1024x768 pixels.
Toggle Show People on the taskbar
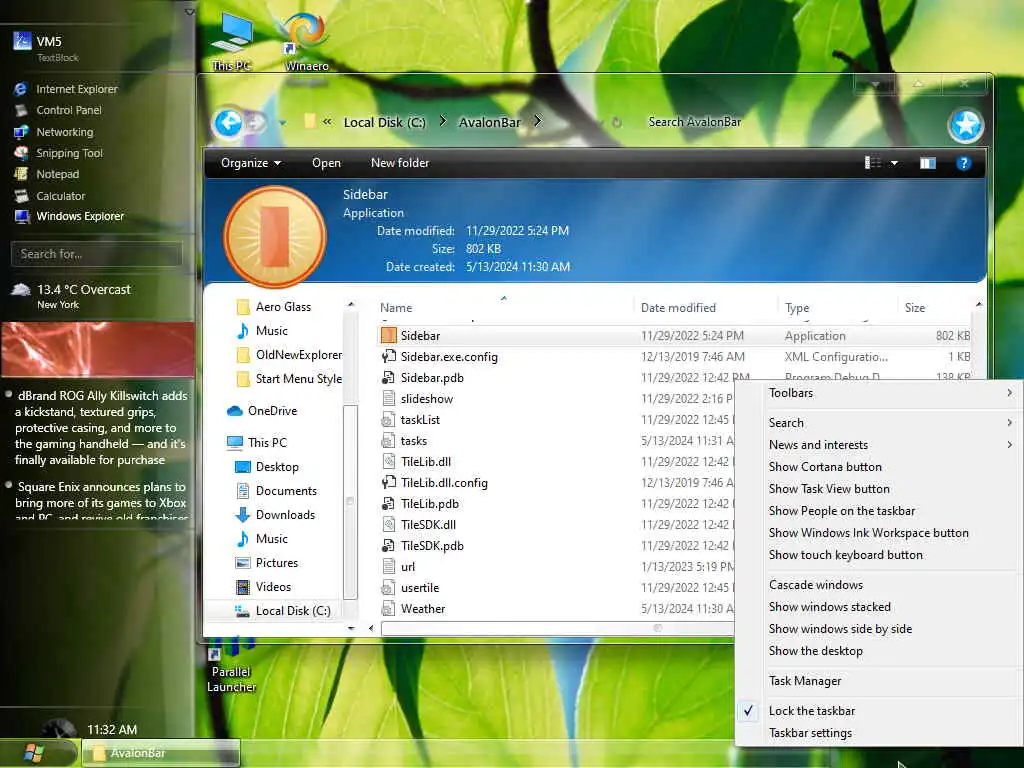pyautogui.click(x=842, y=511)
